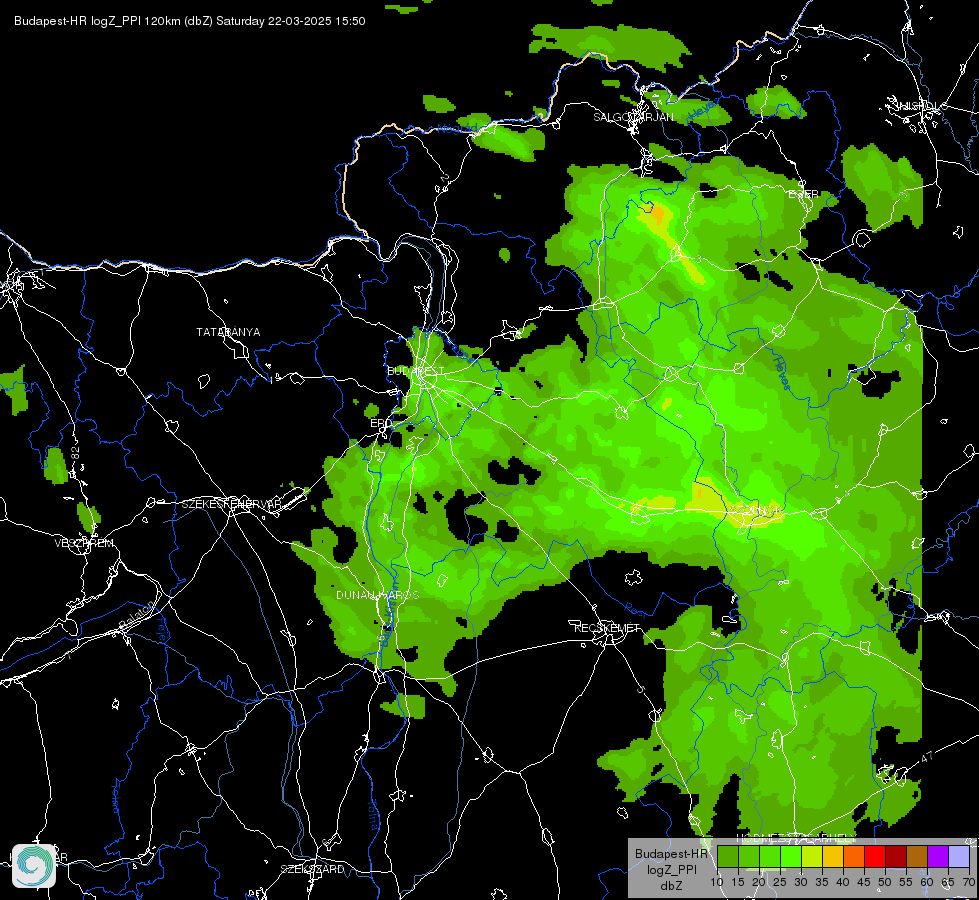Select the 15–20 dBZ green legend swatch
Viewport: 979px width, 900px height.
coord(749,857)
